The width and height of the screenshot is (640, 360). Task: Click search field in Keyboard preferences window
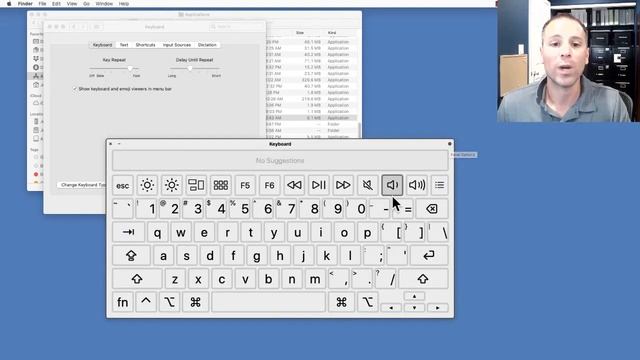pos(237,27)
